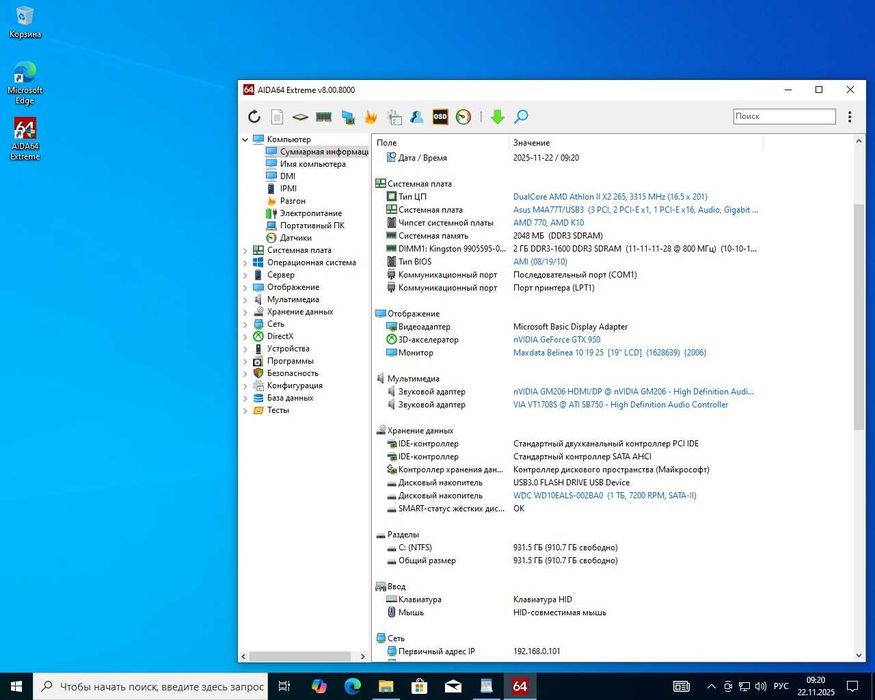875x700 pixels.
Task: Click WDC WD10EALS-002BA0 drive link
Action: (604, 495)
